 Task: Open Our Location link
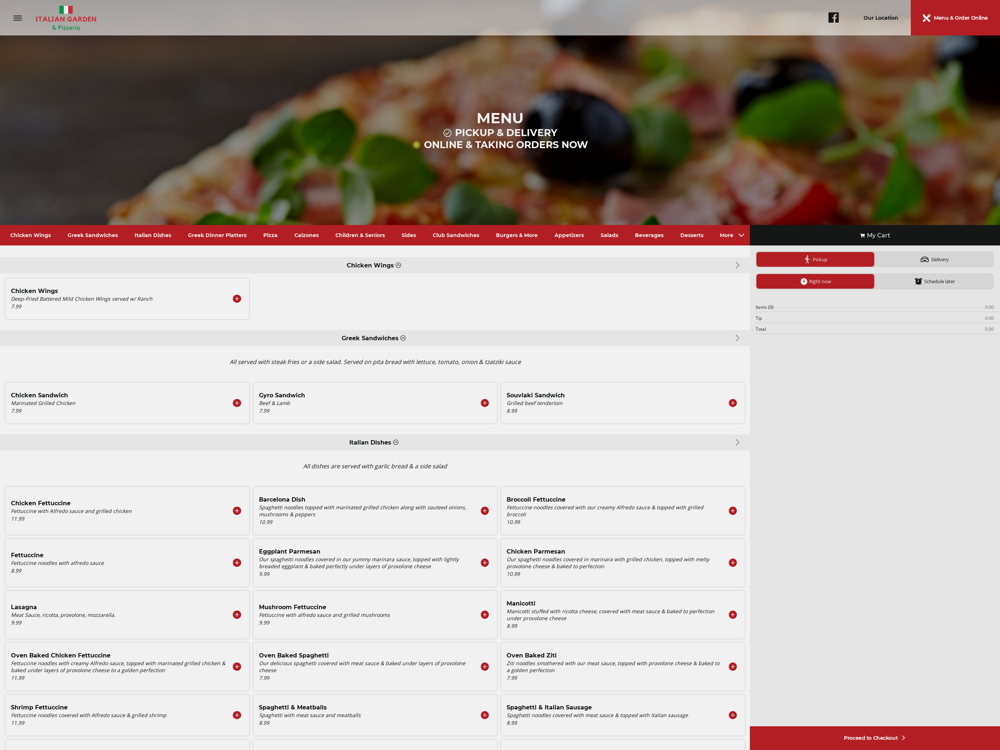tap(880, 18)
